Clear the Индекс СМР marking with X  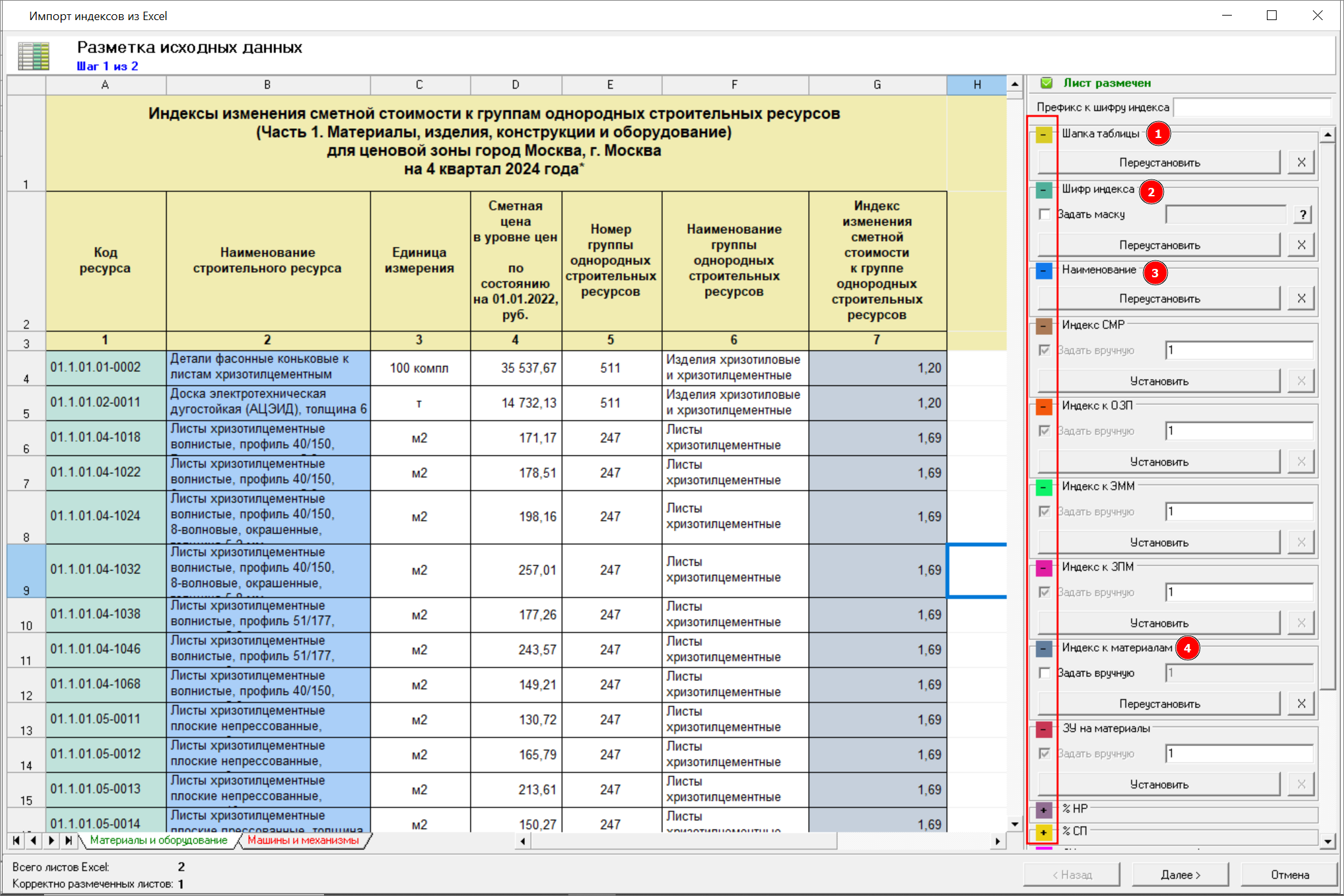1301,381
